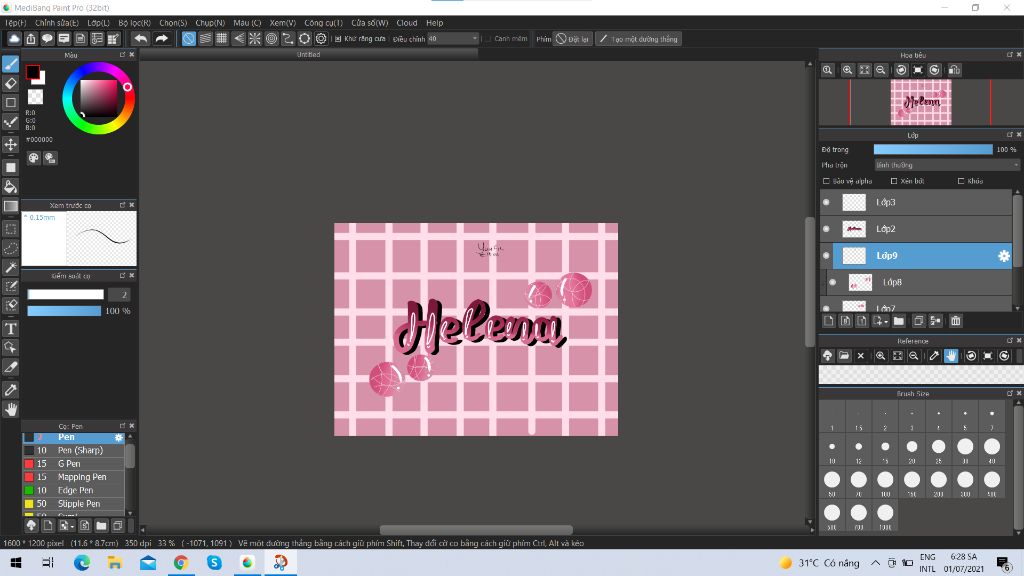
Task: Delete layer with the trash icon
Action: (955, 321)
